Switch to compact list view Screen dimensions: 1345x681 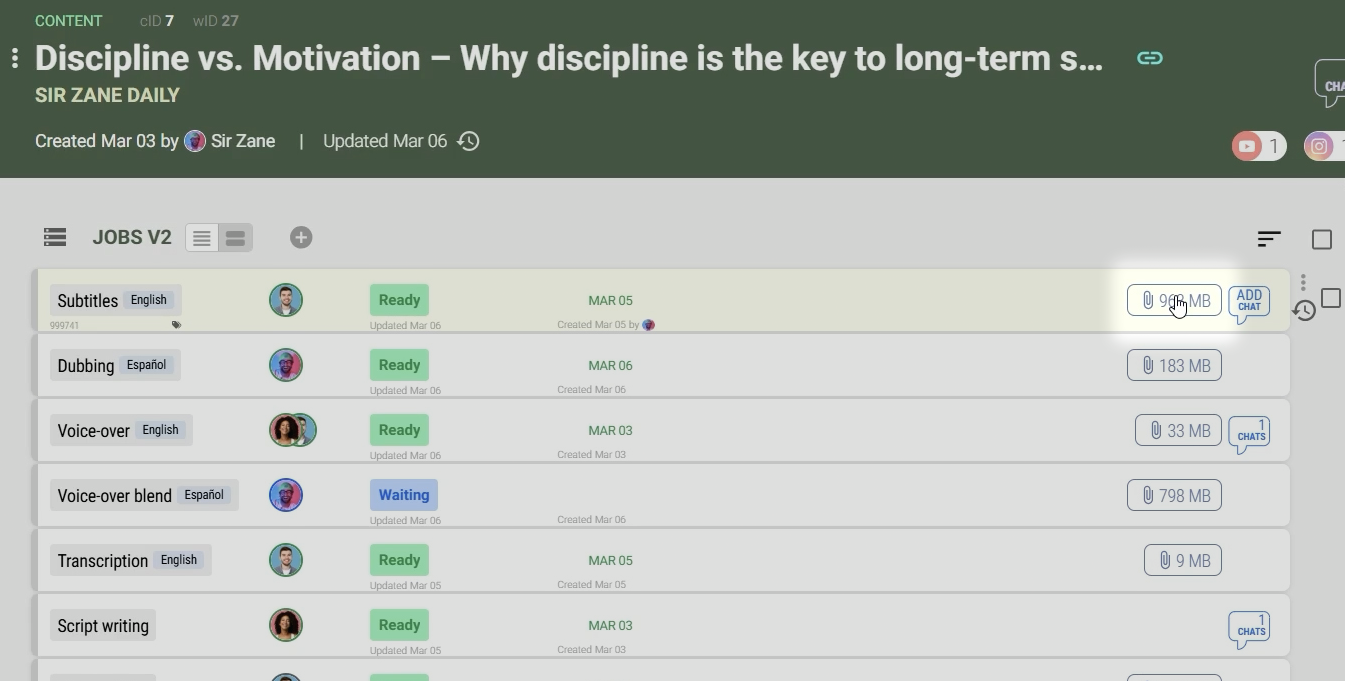click(x=202, y=238)
